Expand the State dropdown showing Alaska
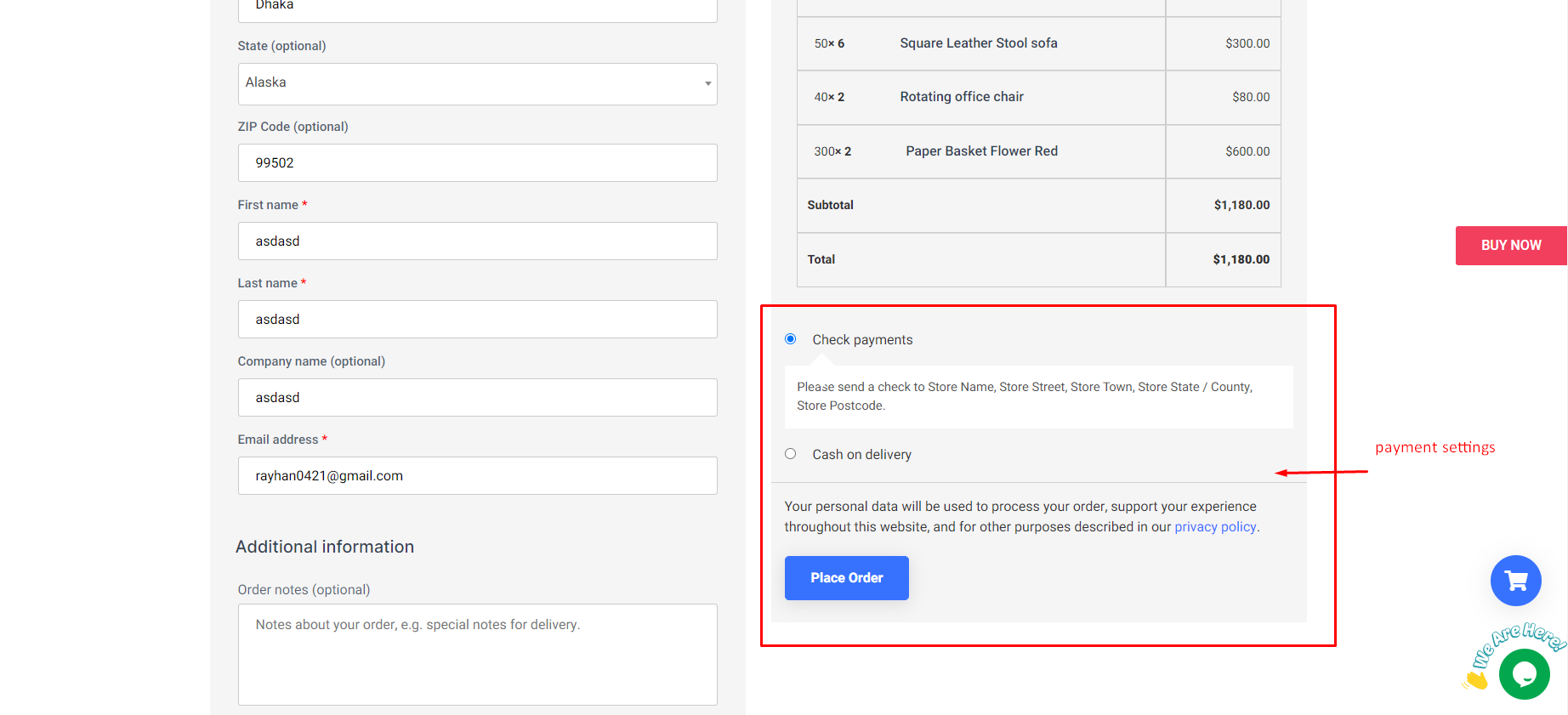 coord(476,83)
